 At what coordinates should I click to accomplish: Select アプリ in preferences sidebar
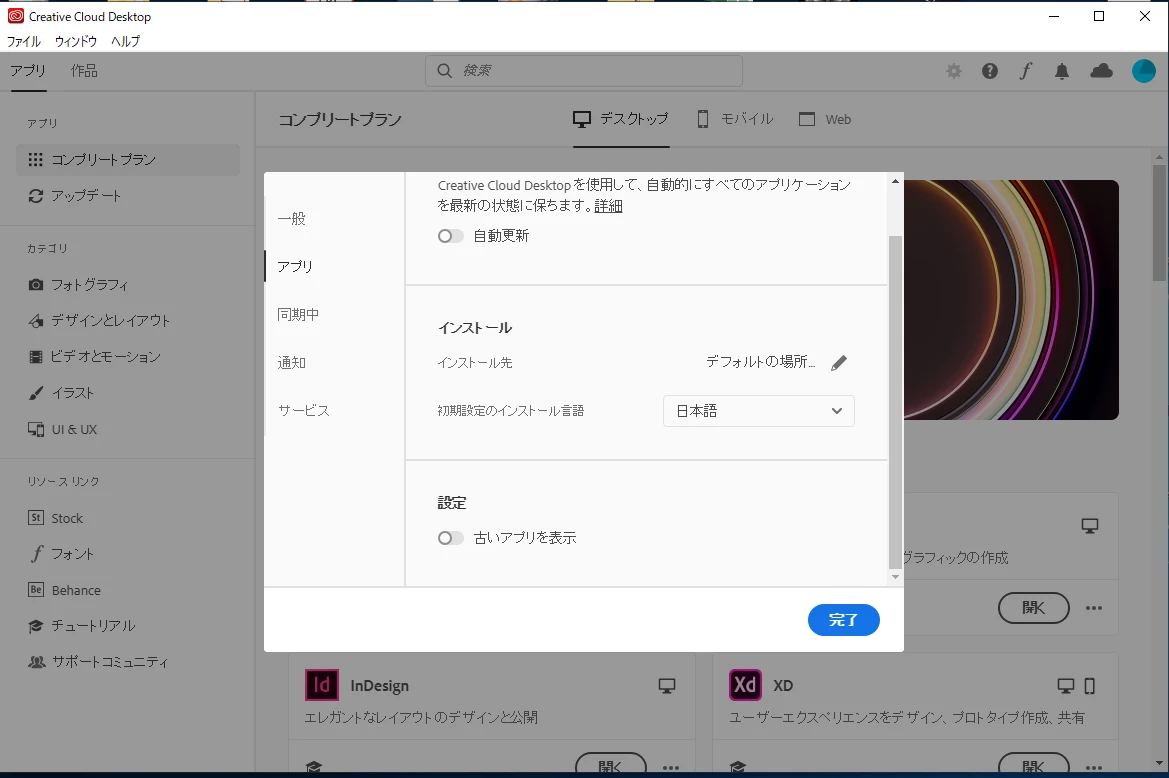coord(294,267)
